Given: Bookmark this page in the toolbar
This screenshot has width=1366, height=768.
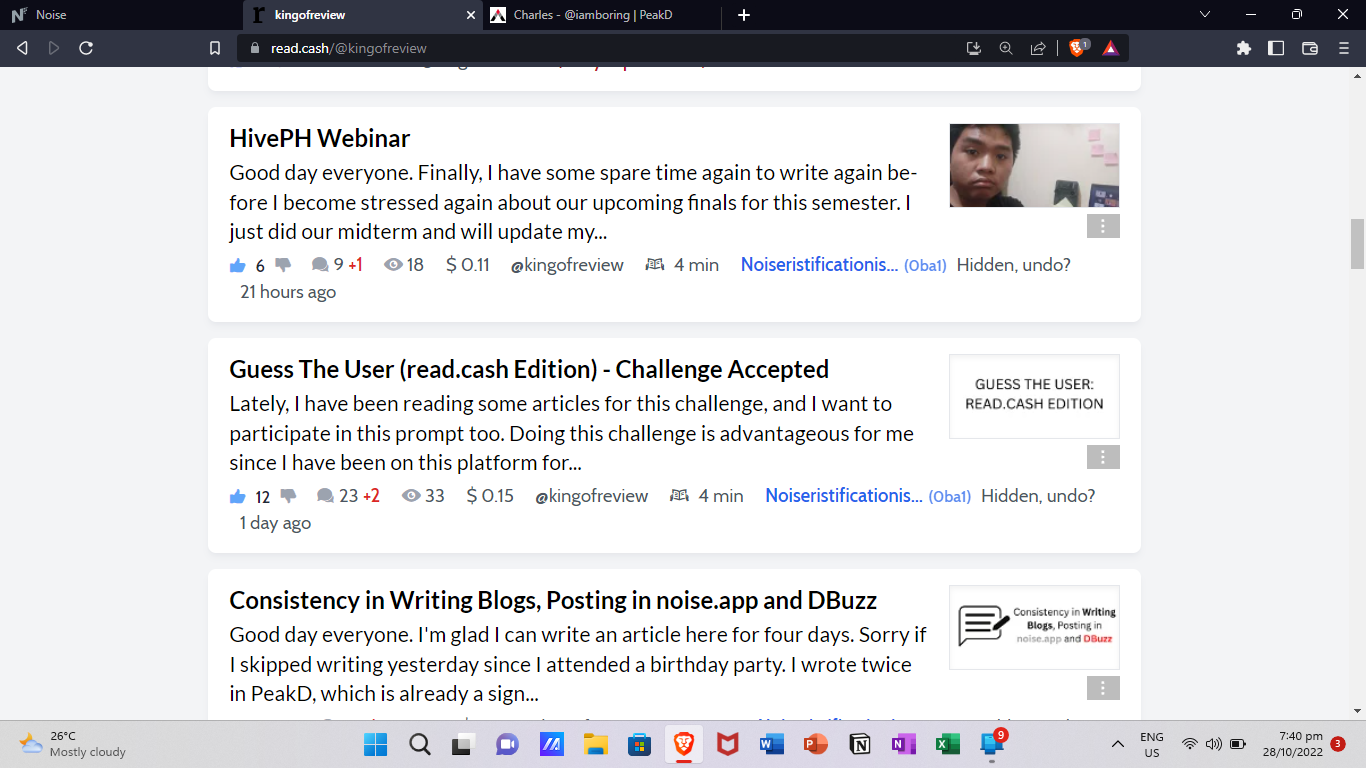Looking at the screenshot, I should (x=214, y=48).
